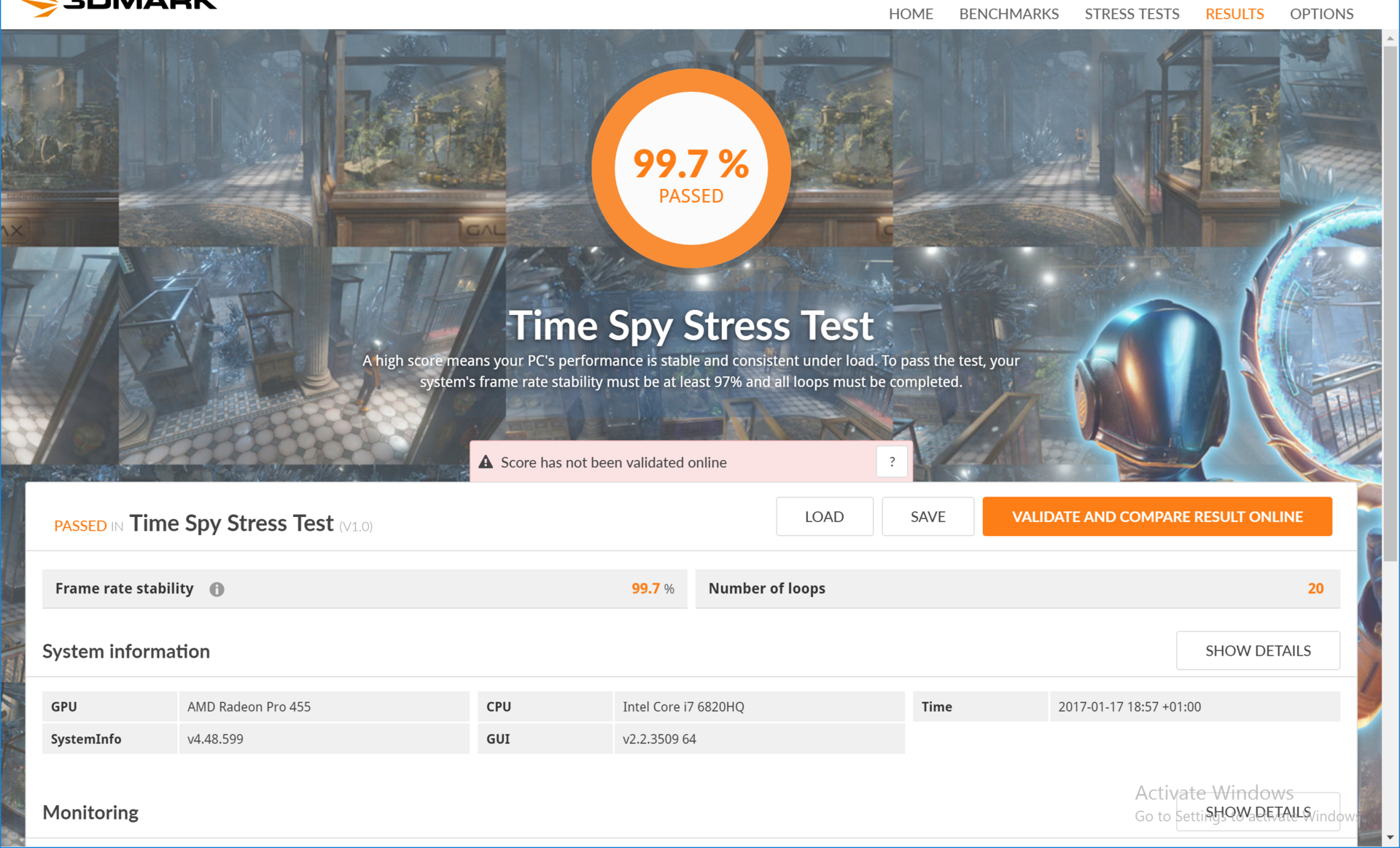
Task: Select the RESULTS tab
Action: (x=1234, y=14)
